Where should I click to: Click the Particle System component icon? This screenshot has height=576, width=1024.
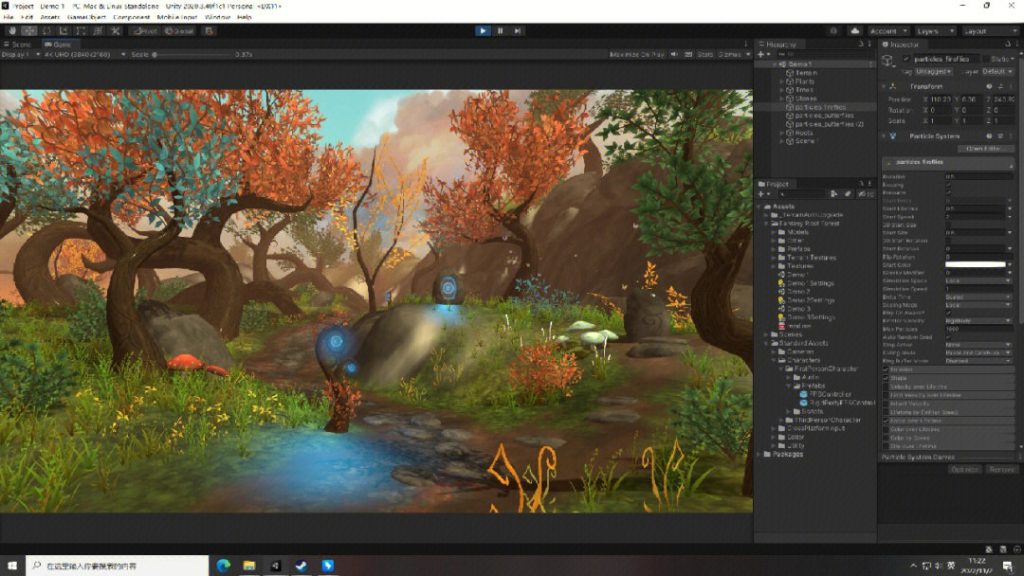point(893,136)
